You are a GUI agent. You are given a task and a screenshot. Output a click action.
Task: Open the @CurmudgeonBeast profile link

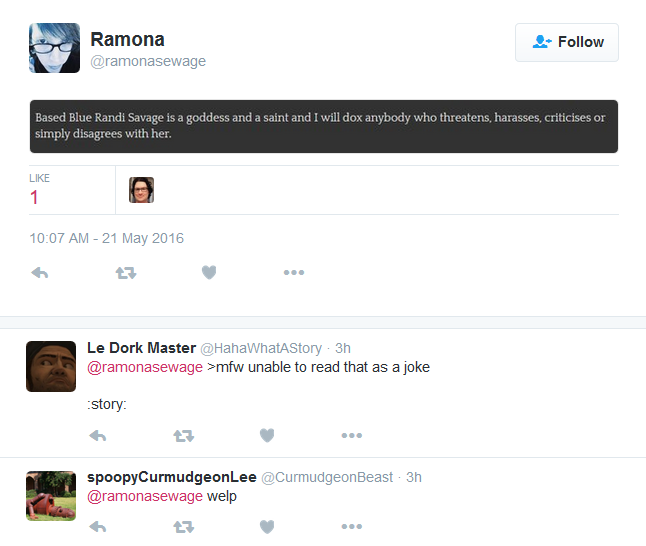[x=327, y=477]
